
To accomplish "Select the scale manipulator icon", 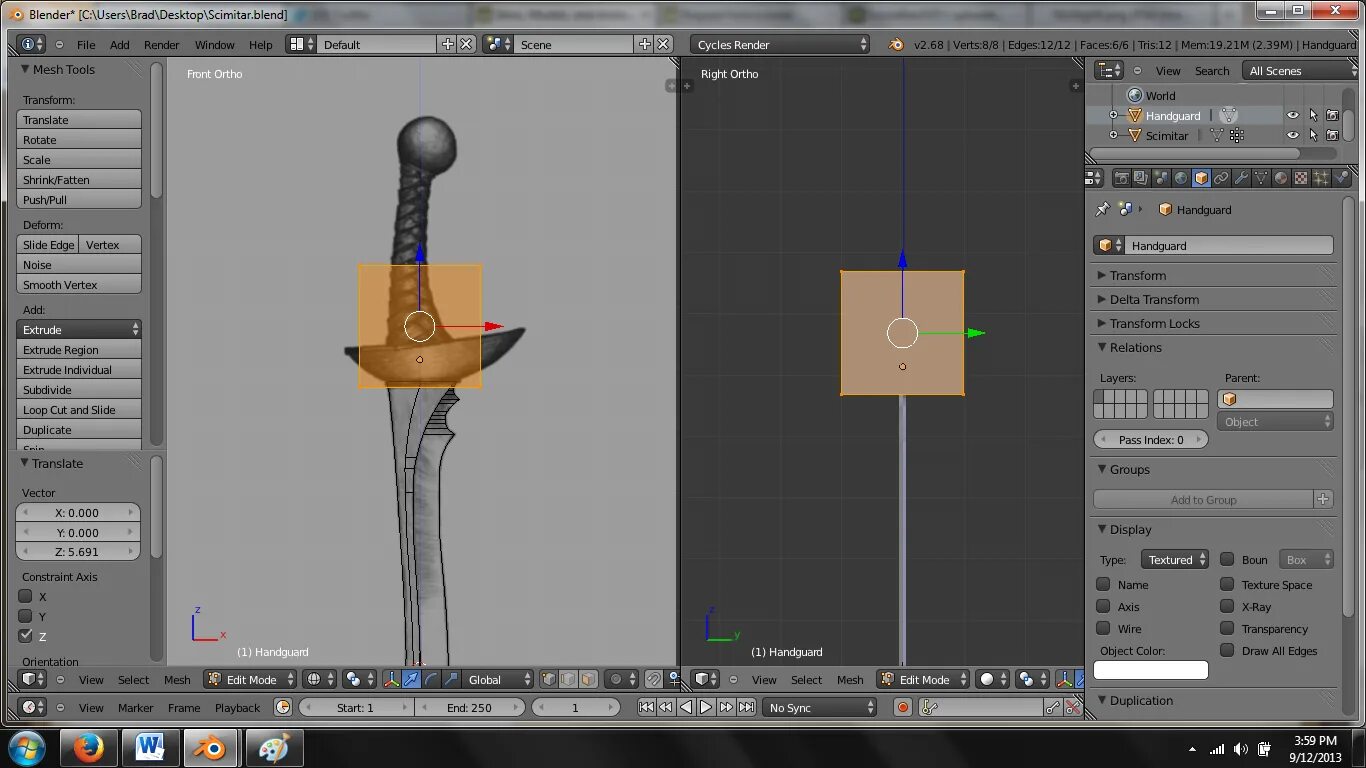I will click(x=451, y=679).
